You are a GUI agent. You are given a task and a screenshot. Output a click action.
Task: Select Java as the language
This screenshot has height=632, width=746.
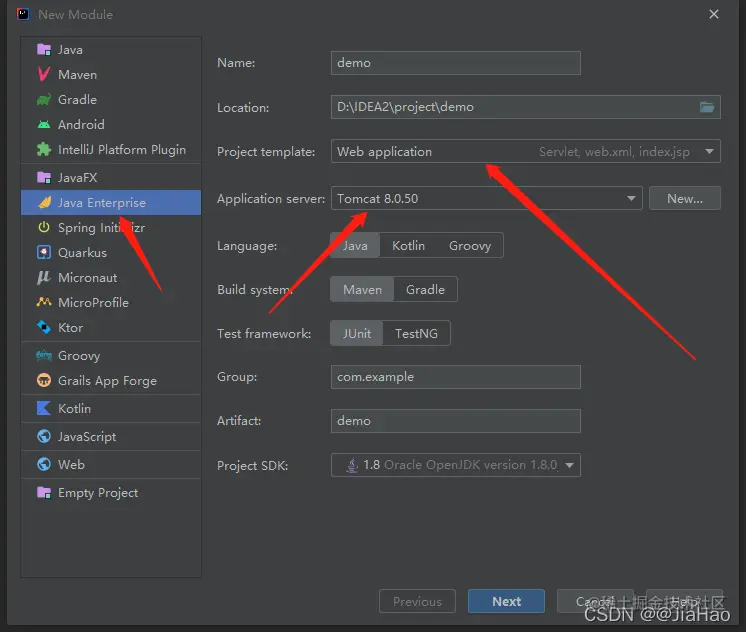pos(355,246)
